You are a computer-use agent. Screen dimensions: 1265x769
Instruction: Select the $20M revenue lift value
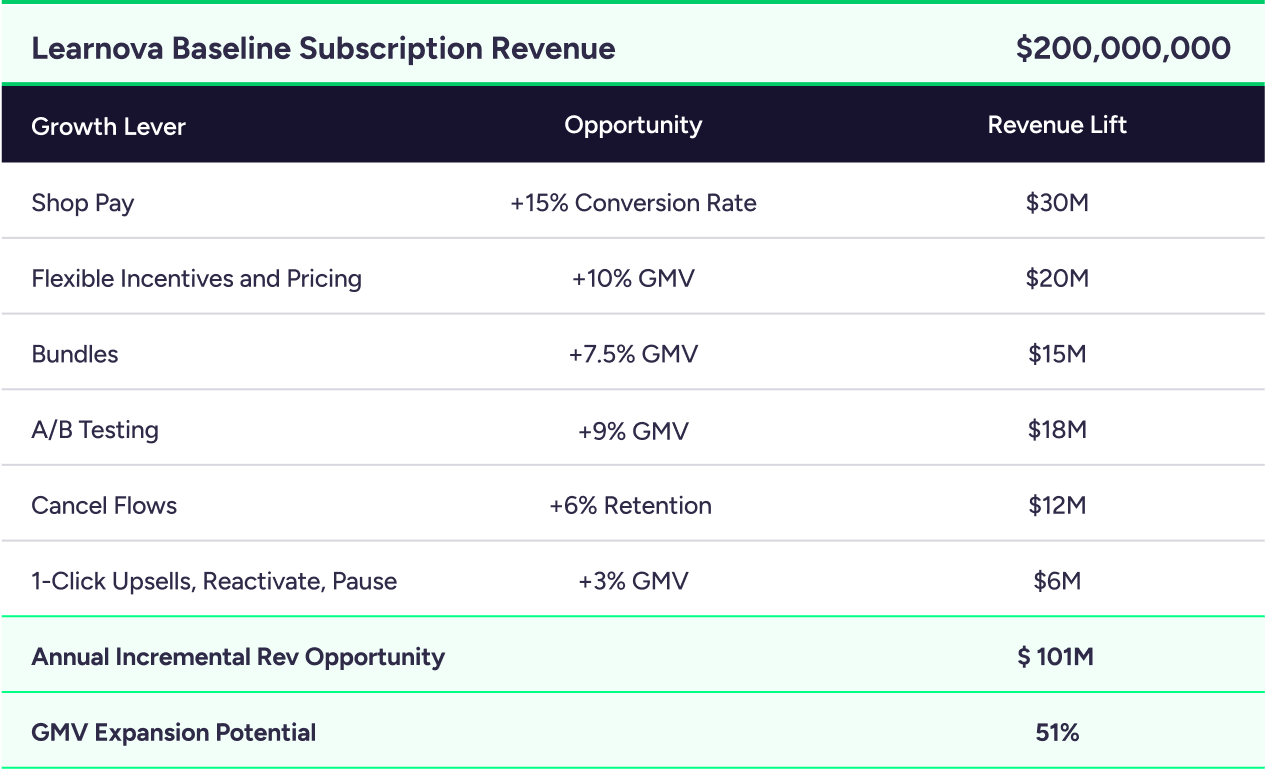(1057, 278)
